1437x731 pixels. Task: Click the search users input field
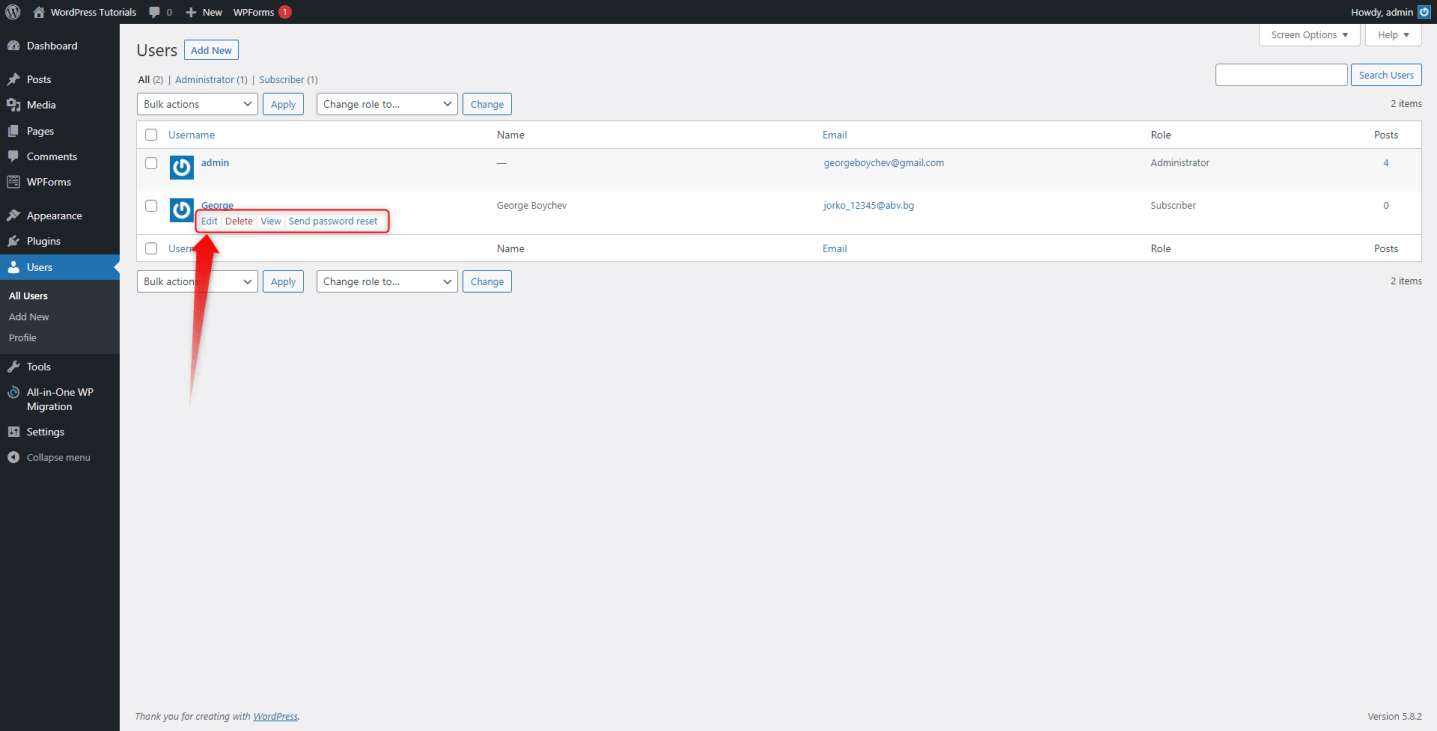[1281, 75]
